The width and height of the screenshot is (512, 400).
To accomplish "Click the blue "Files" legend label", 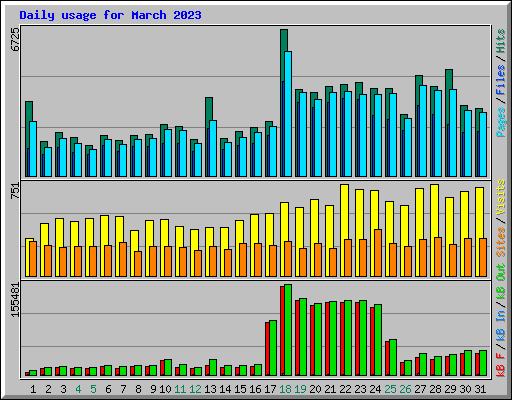I will (501, 80).
